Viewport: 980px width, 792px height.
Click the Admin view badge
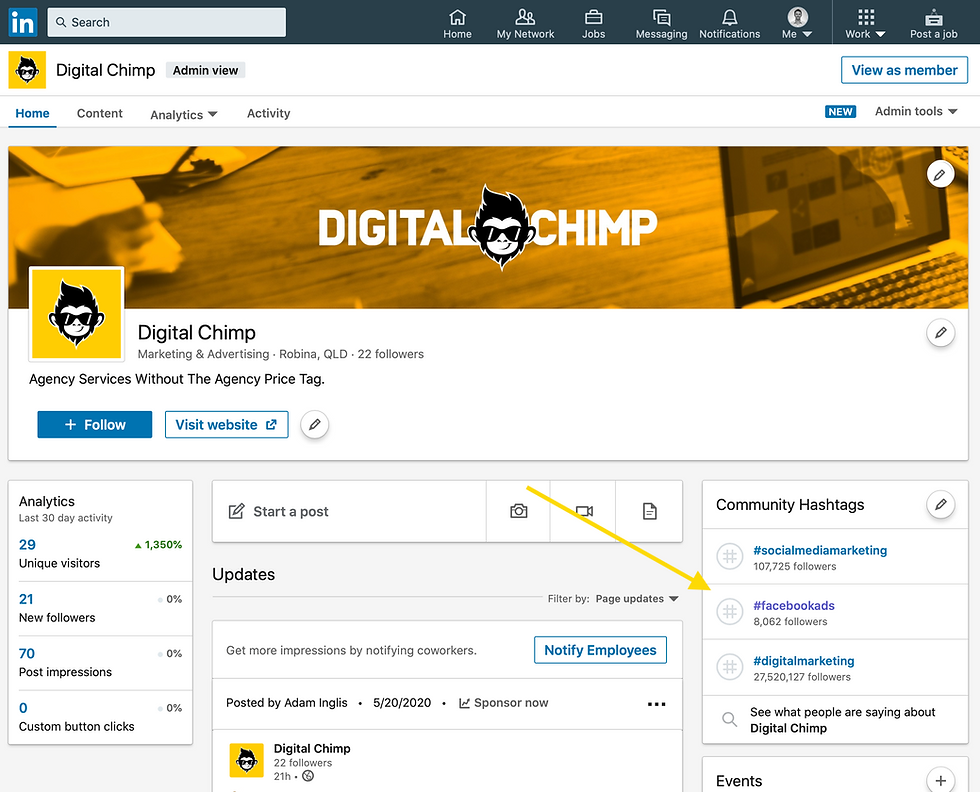pos(205,70)
